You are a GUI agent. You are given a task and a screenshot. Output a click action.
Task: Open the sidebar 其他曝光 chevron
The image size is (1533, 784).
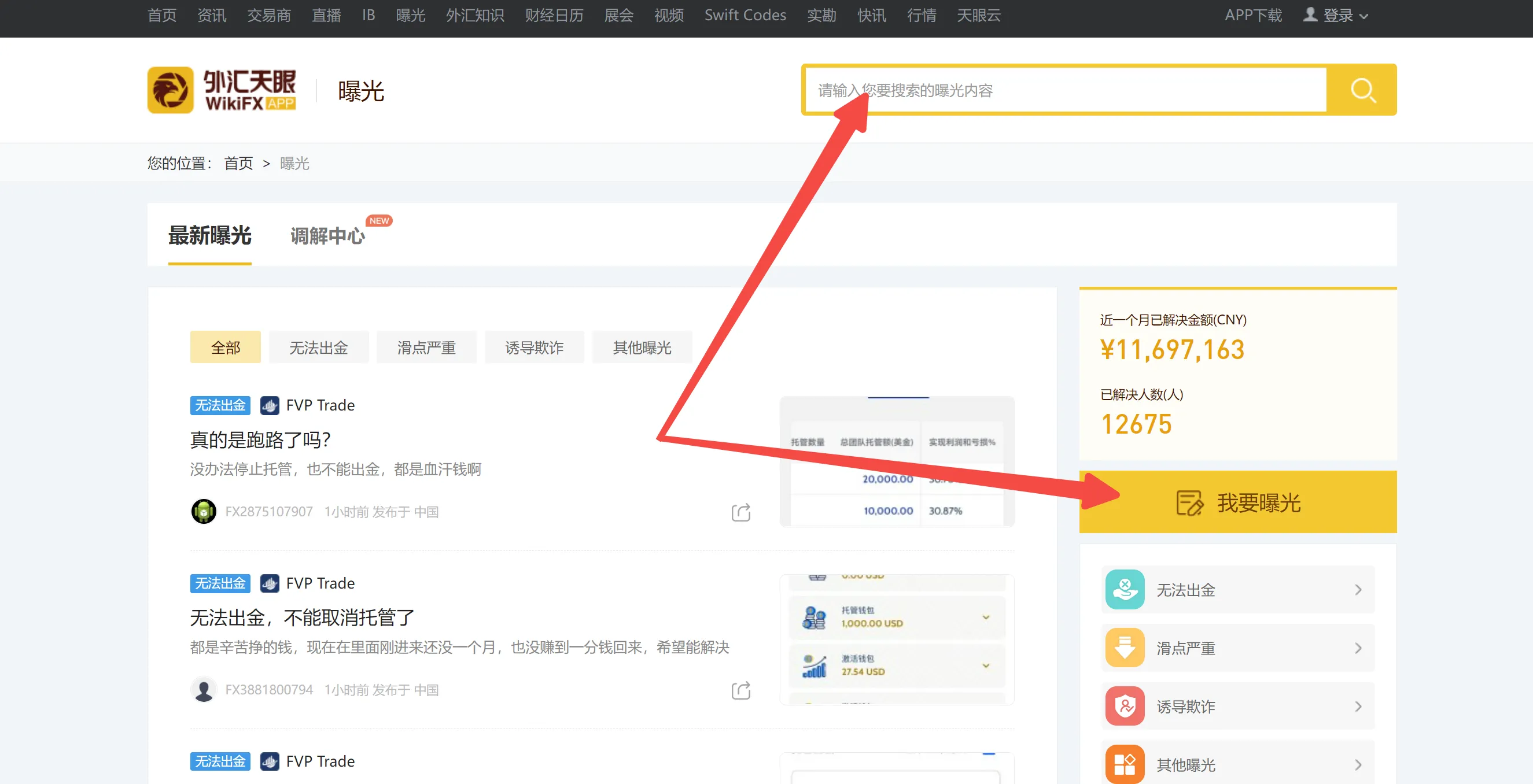[x=1358, y=764]
